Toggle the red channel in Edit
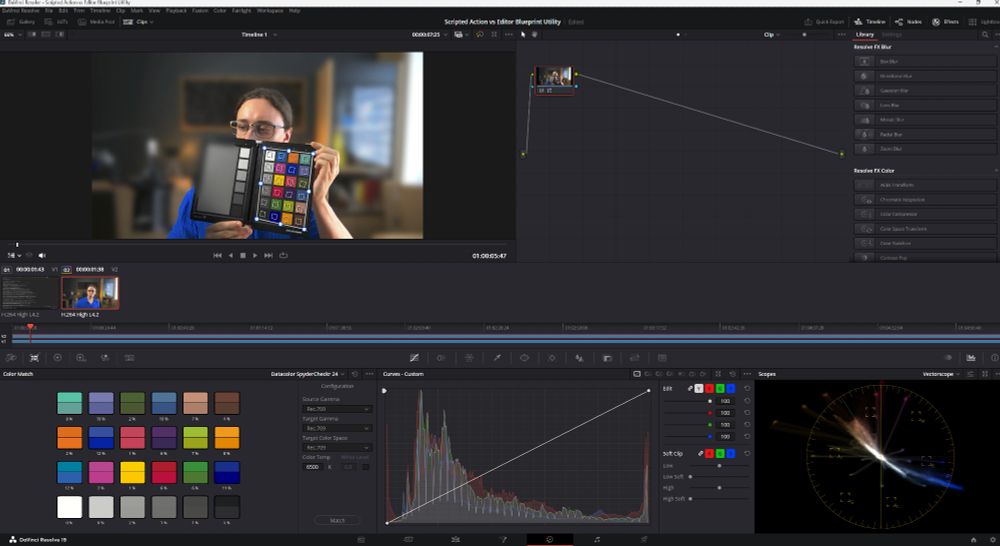The width and height of the screenshot is (1000, 546). click(x=709, y=388)
